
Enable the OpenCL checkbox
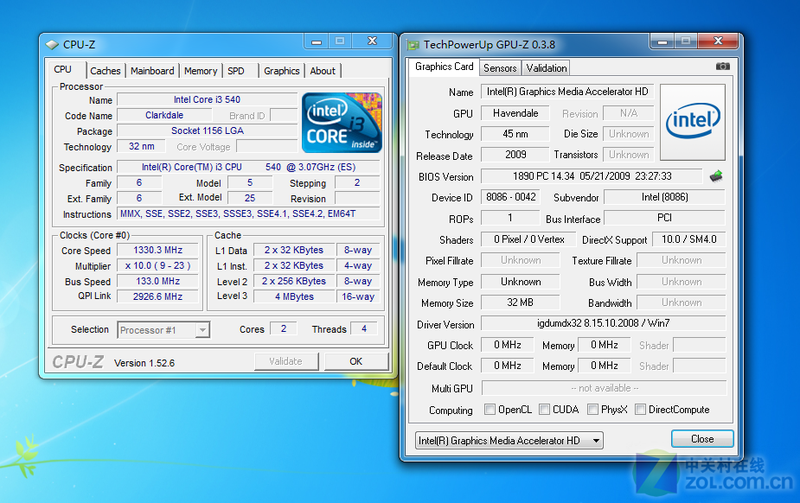point(490,409)
